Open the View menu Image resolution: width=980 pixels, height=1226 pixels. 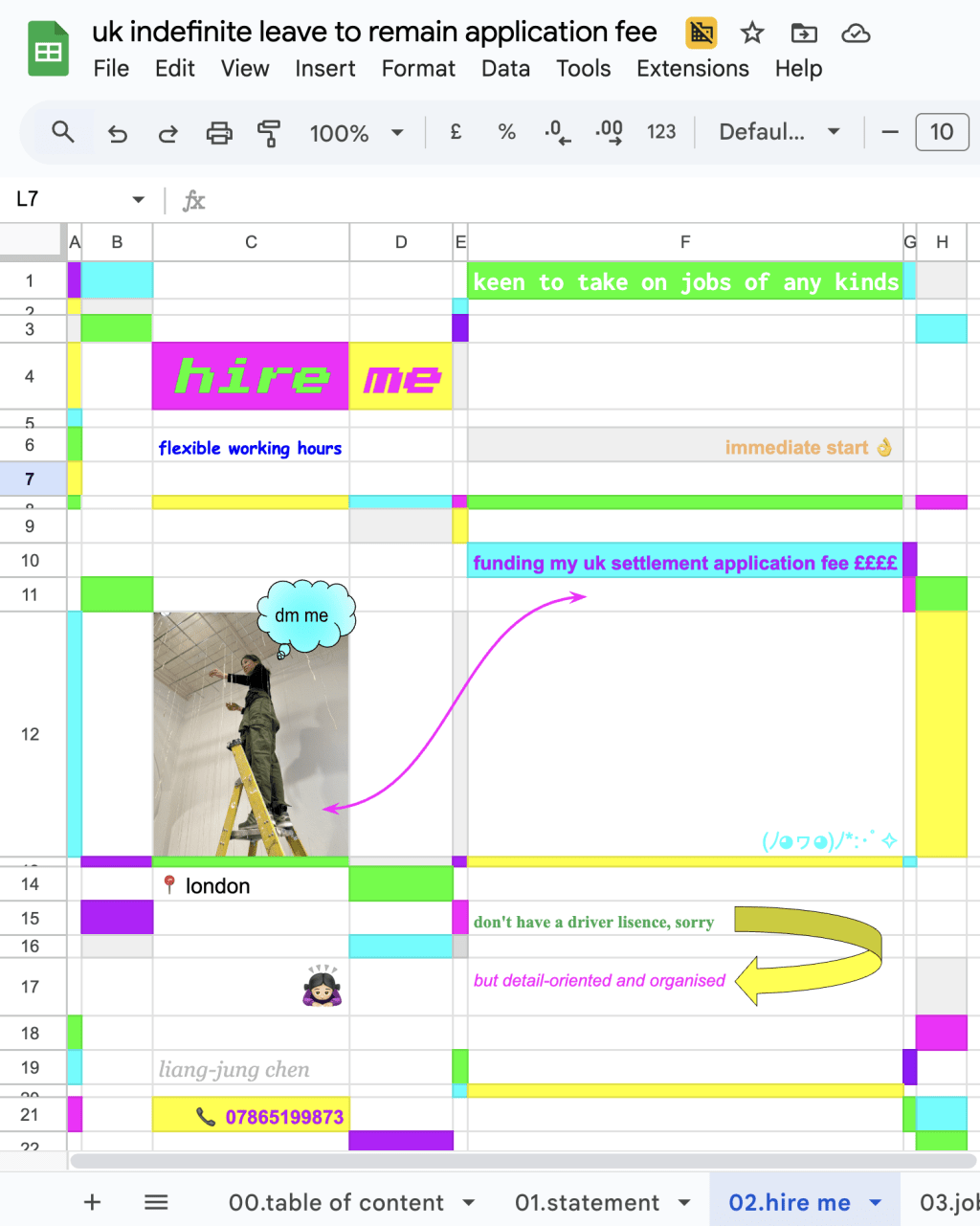(x=245, y=69)
